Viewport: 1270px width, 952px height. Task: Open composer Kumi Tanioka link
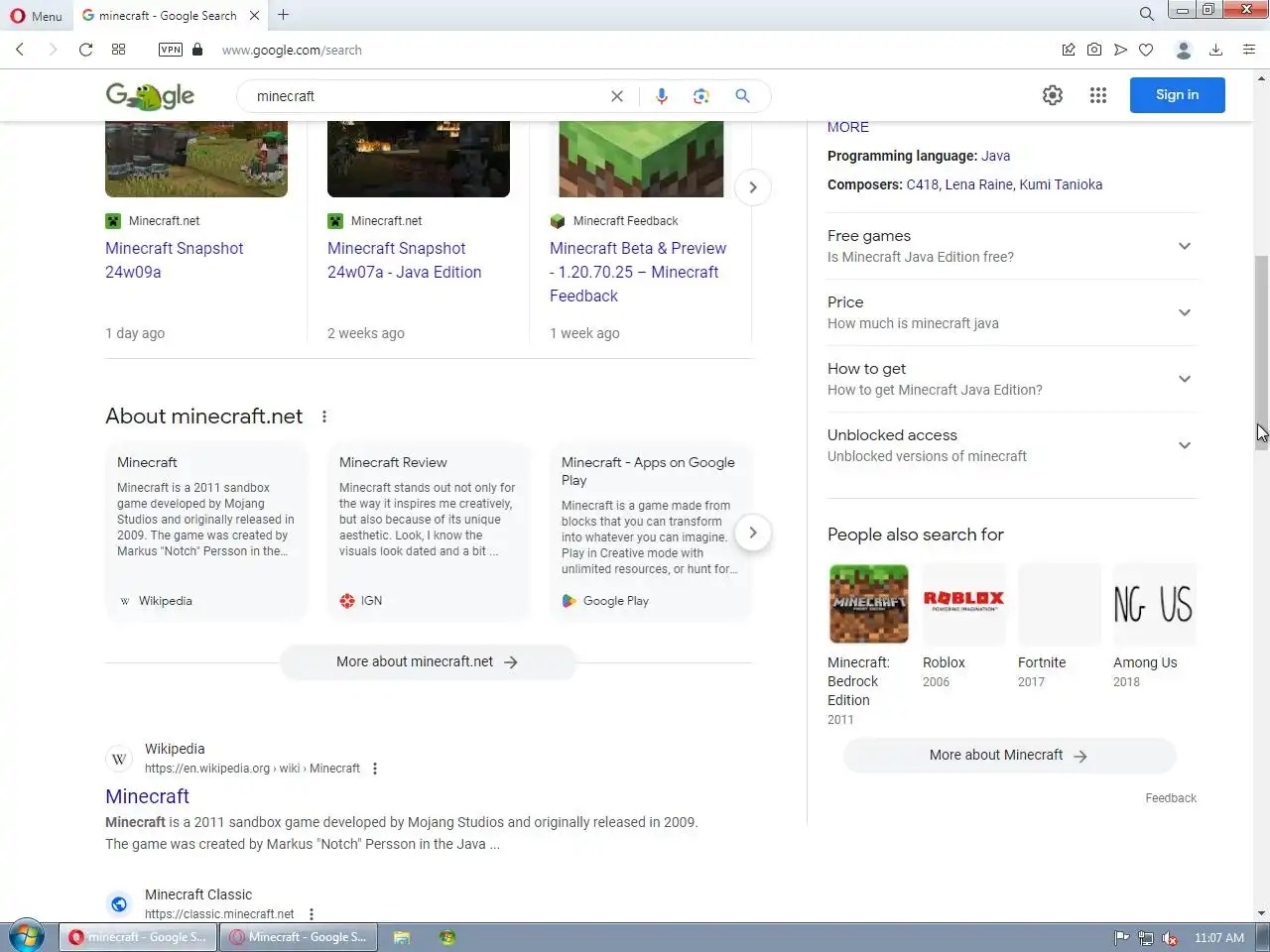pos(1061,184)
